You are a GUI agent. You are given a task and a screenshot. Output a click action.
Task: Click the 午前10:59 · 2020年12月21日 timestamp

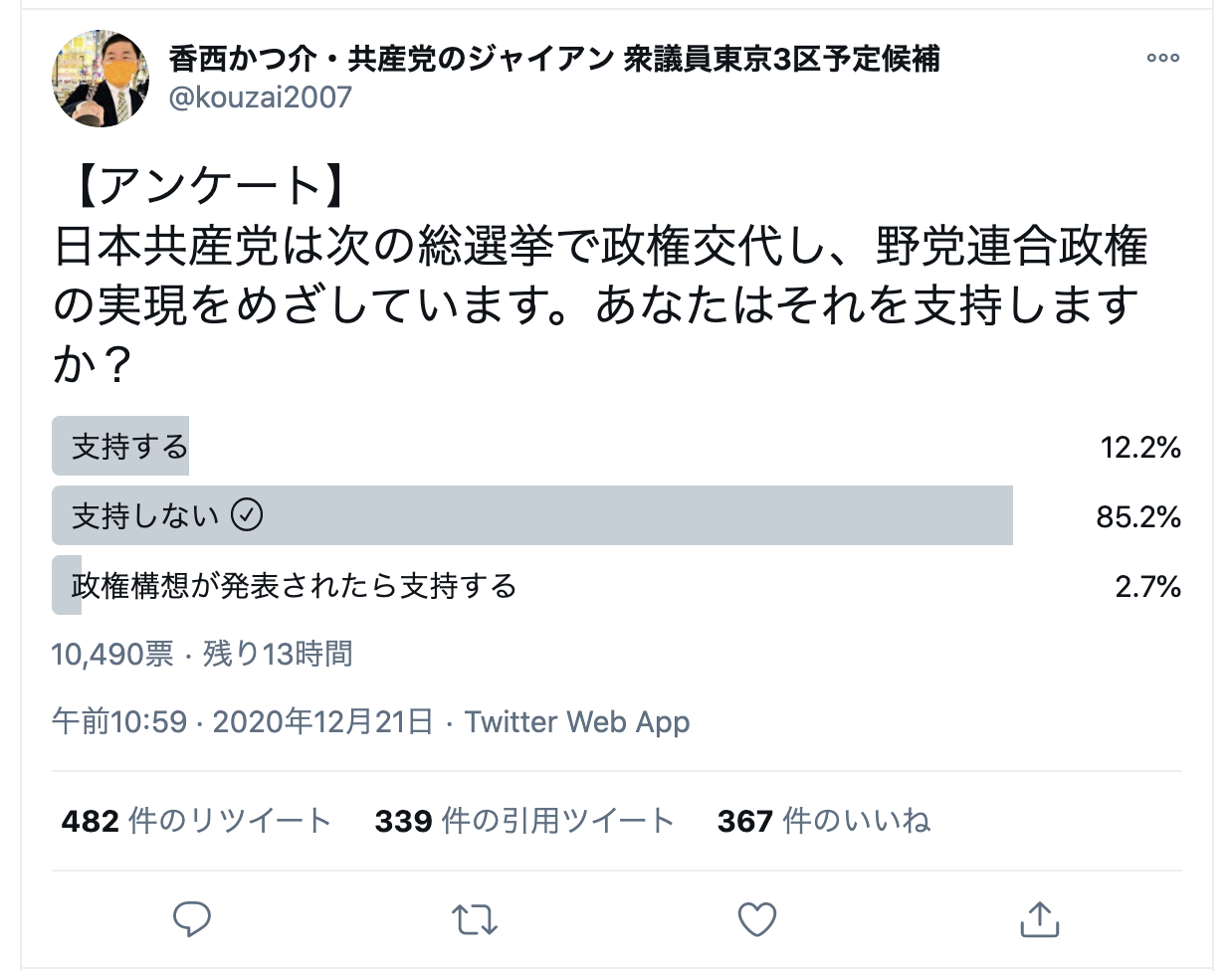(x=243, y=721)
